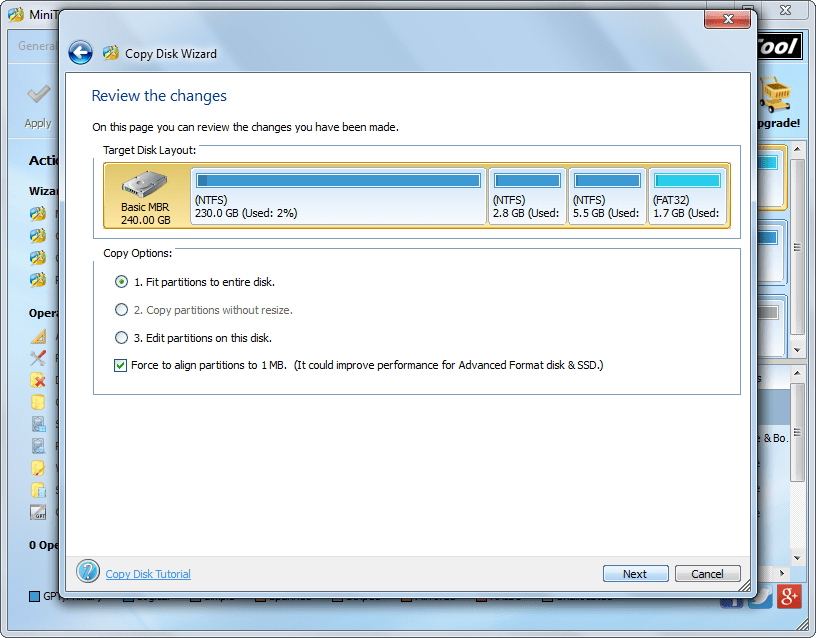Open the General menu in main window
The image size is (816, 638).
pyautogui.click(x=36, y=46)
